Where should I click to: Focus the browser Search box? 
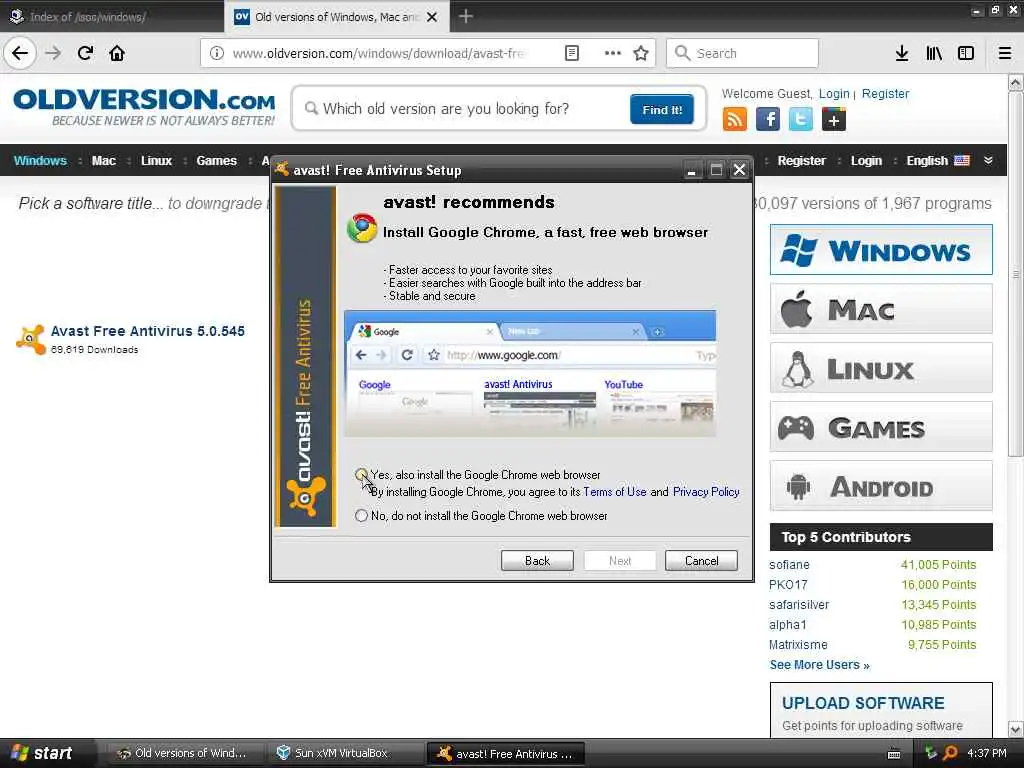click(x=742, y=53)
